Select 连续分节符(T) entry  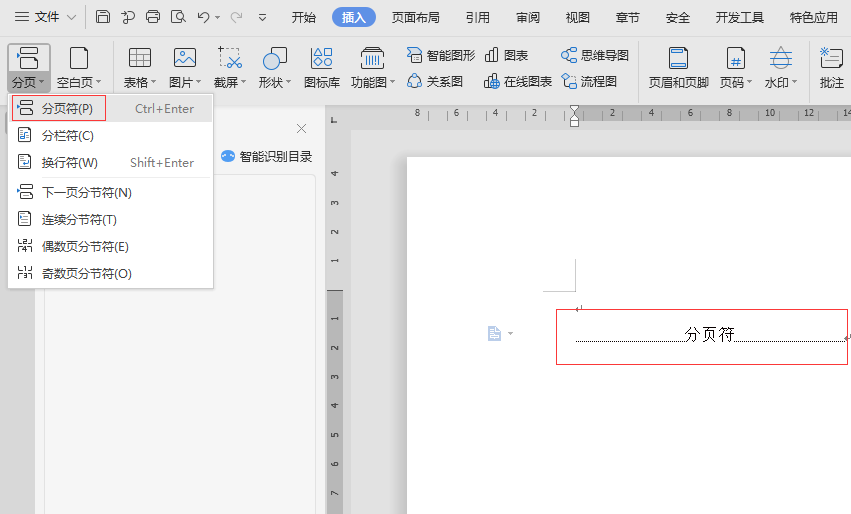pos(110,220)
